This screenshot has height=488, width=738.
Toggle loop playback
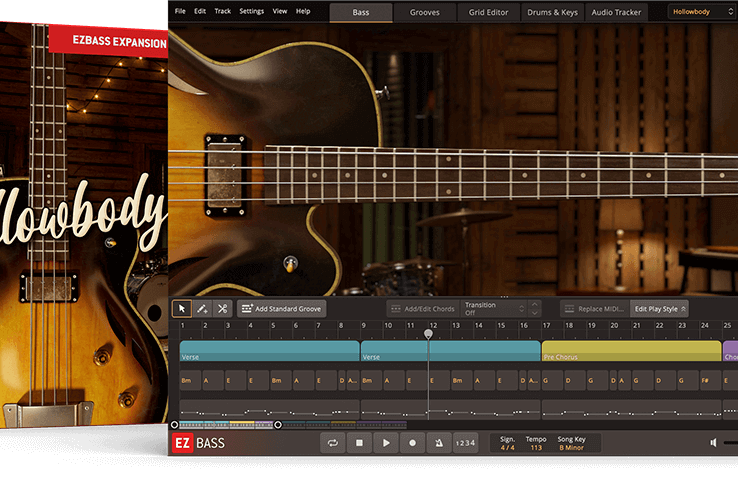point(333,443)
